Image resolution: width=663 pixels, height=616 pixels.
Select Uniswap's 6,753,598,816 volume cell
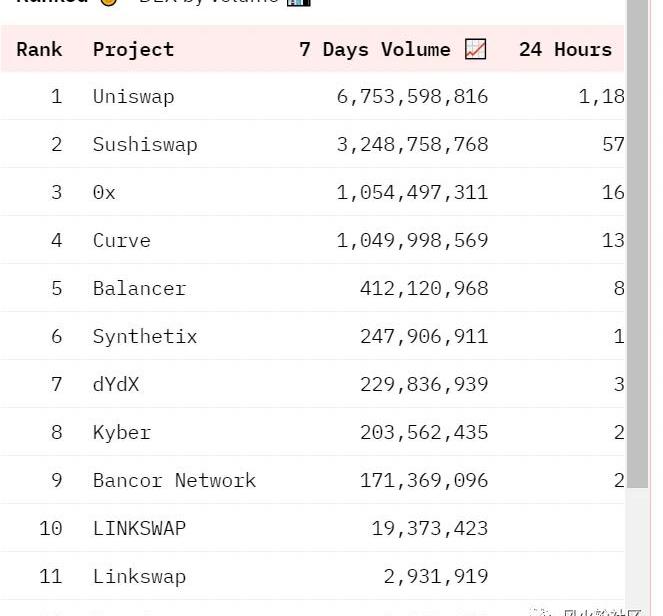412,97
